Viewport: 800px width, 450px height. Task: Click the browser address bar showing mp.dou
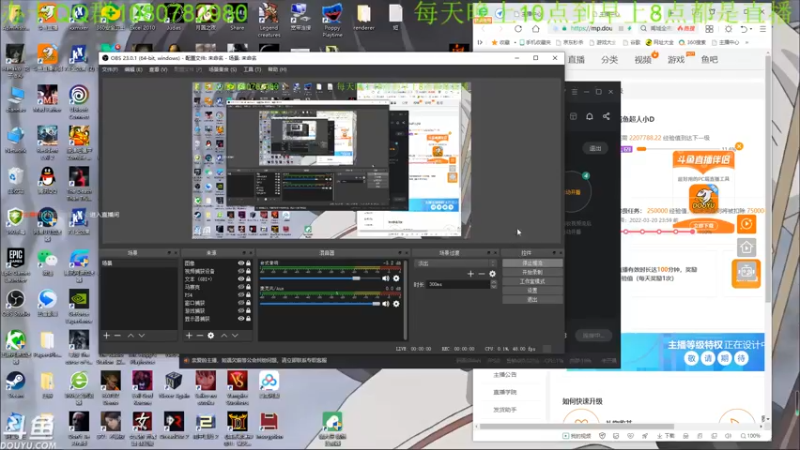[x=592, y=29]
